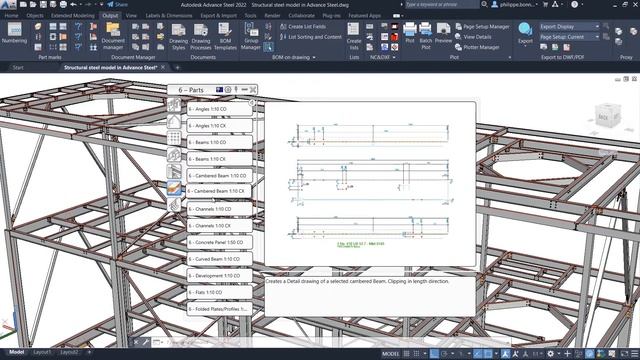This screenshot has width=640, height=360.
Task: Select '6 - Concrete Panel 1:50 CO' style
Action: pyautogui.click(x=220, y=242)
